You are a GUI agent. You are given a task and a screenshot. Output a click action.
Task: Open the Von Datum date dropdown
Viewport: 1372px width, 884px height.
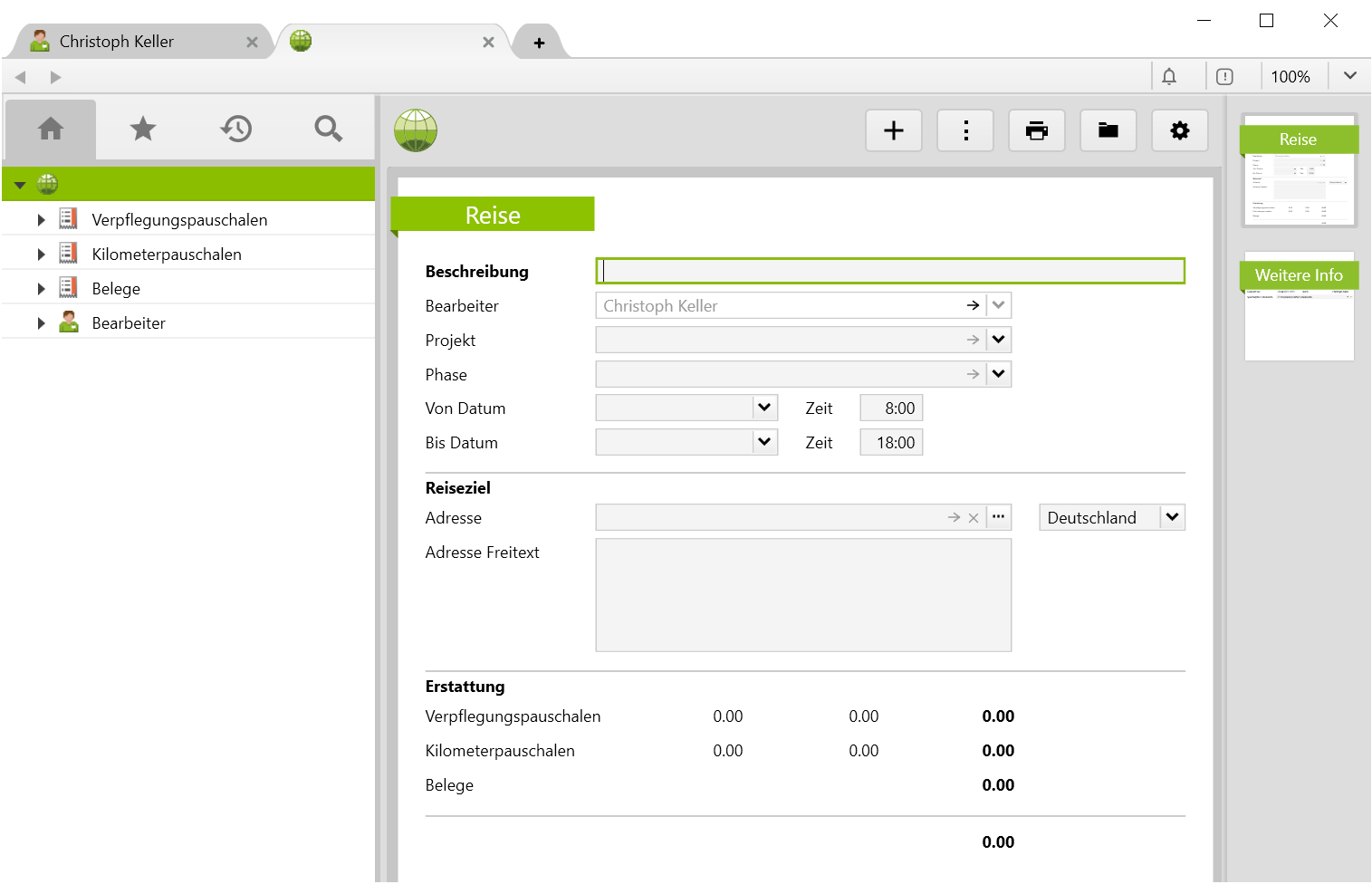(x=764, y=408)
